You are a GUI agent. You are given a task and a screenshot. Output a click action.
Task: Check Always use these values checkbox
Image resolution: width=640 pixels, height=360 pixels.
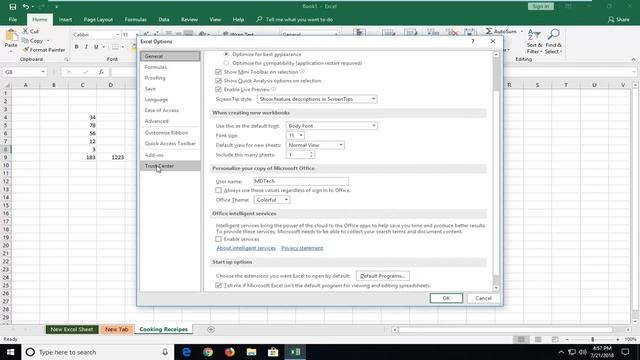pos(218,190)
